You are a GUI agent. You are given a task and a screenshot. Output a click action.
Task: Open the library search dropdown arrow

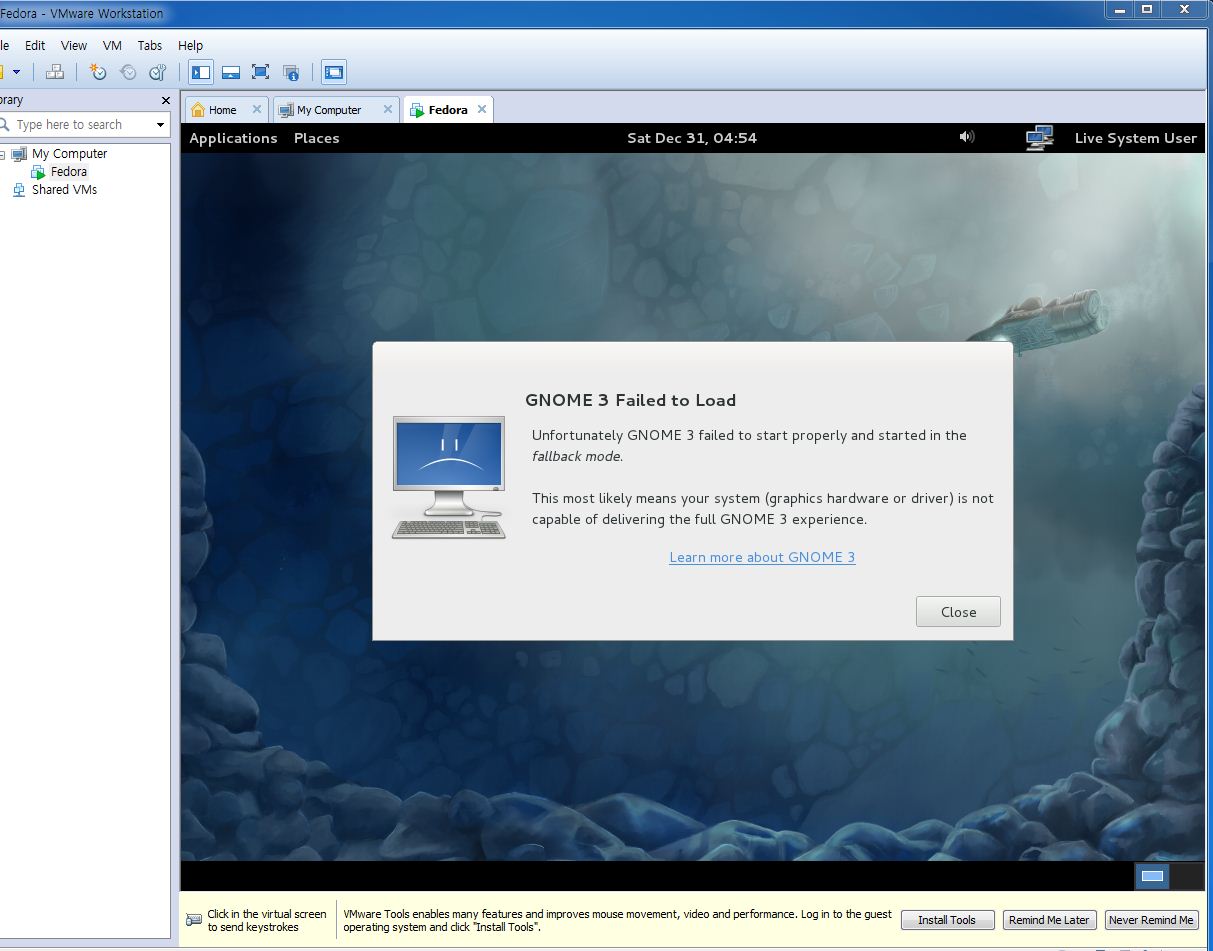(160, 125)
